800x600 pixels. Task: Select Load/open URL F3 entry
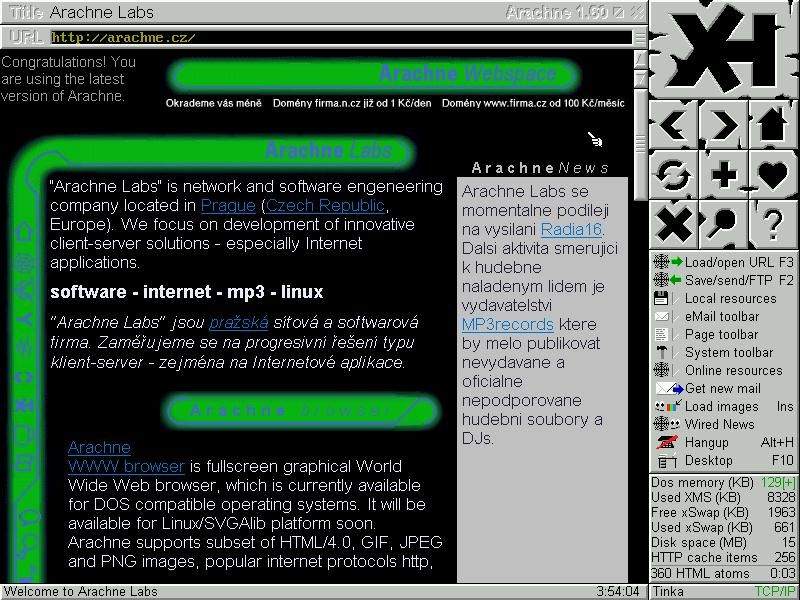click(723, 262)
